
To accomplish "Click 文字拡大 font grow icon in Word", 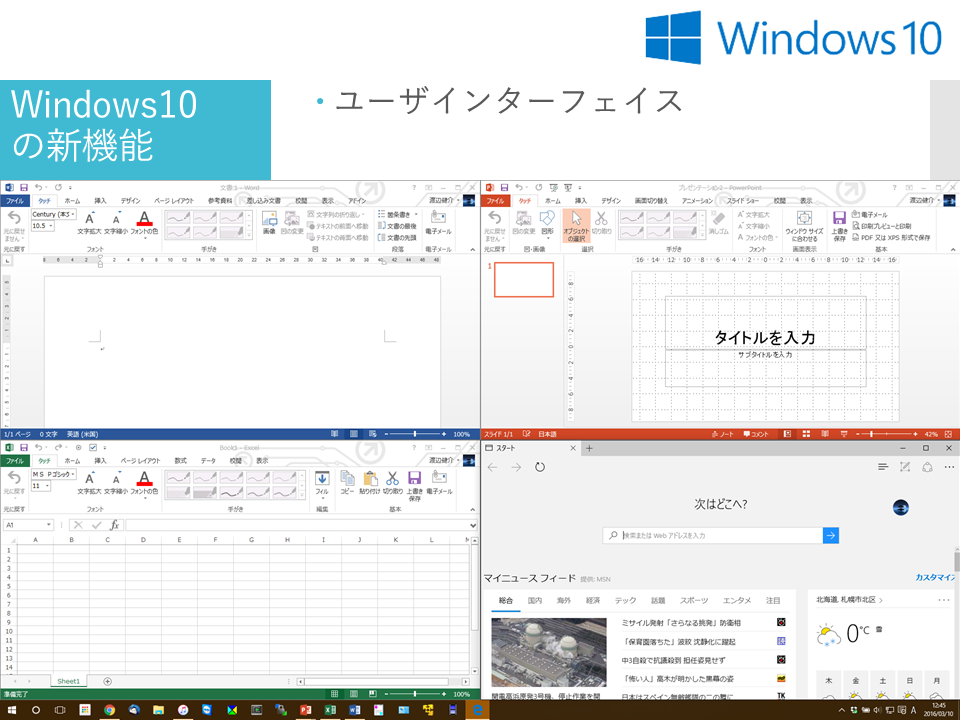I will [x=89, y=219].
